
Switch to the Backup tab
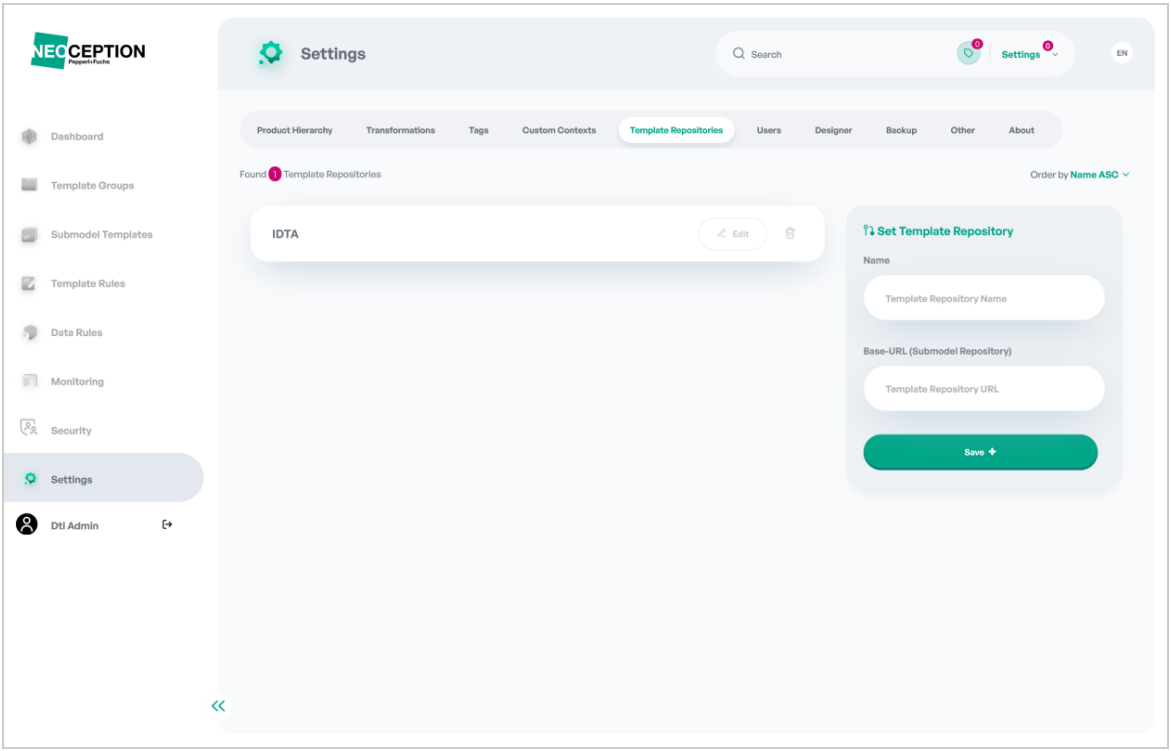click(901, 130)
